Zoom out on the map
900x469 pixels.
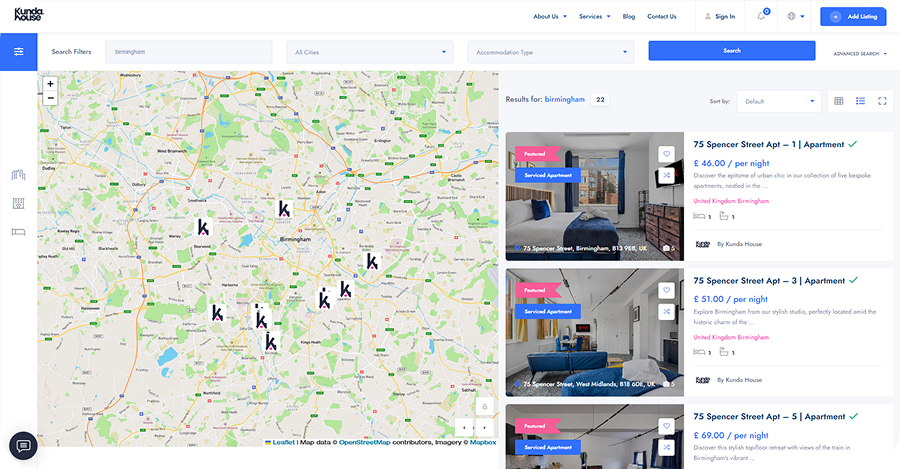51,98
